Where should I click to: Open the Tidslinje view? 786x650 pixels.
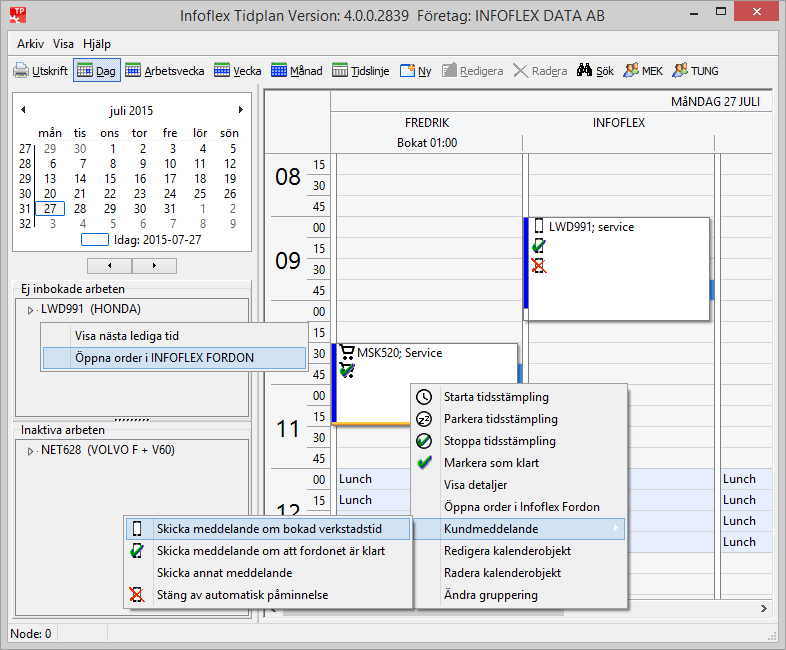(x=360, y=71)
